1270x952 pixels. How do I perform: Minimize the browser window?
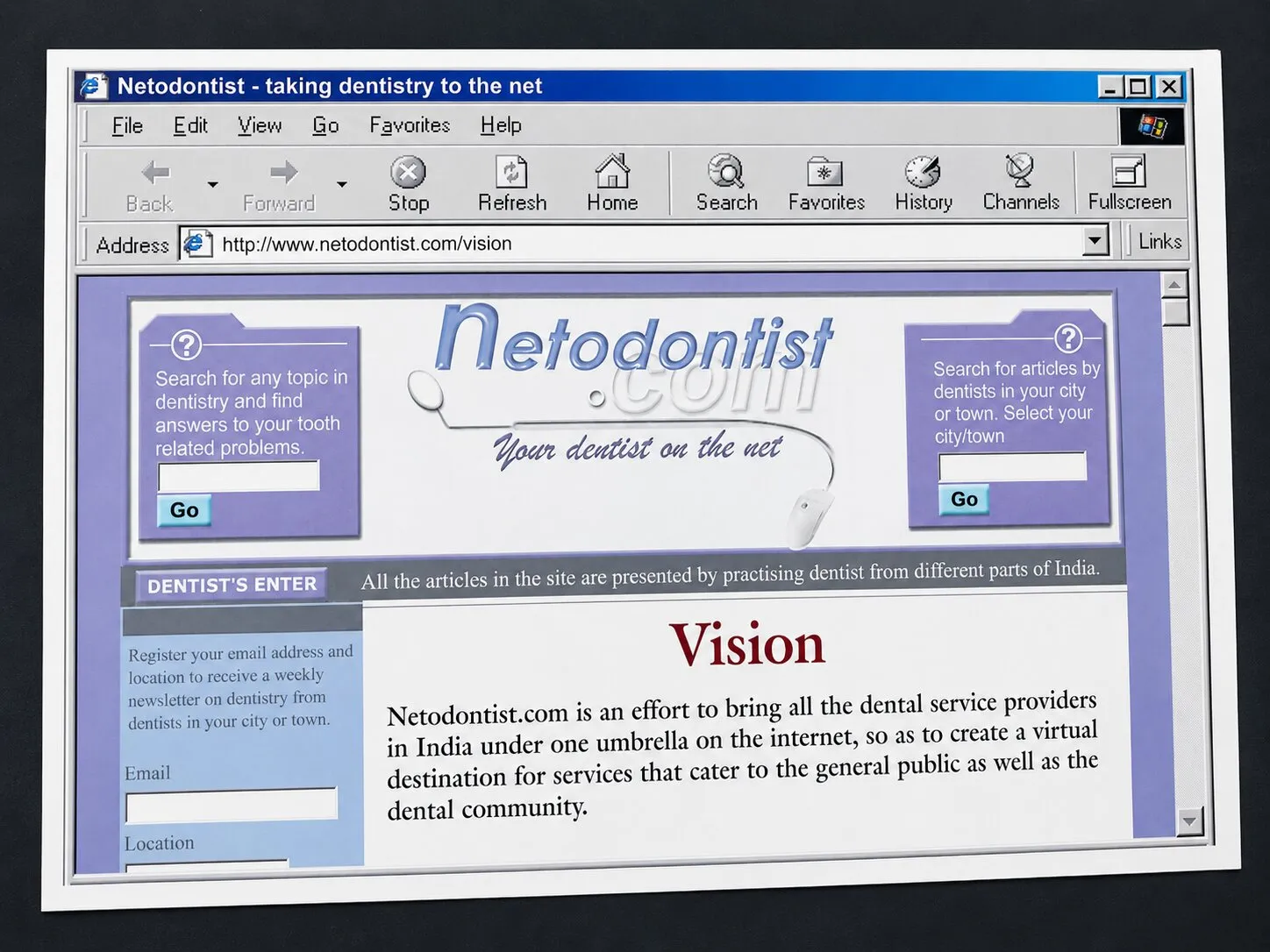[x=1110, y=87]
